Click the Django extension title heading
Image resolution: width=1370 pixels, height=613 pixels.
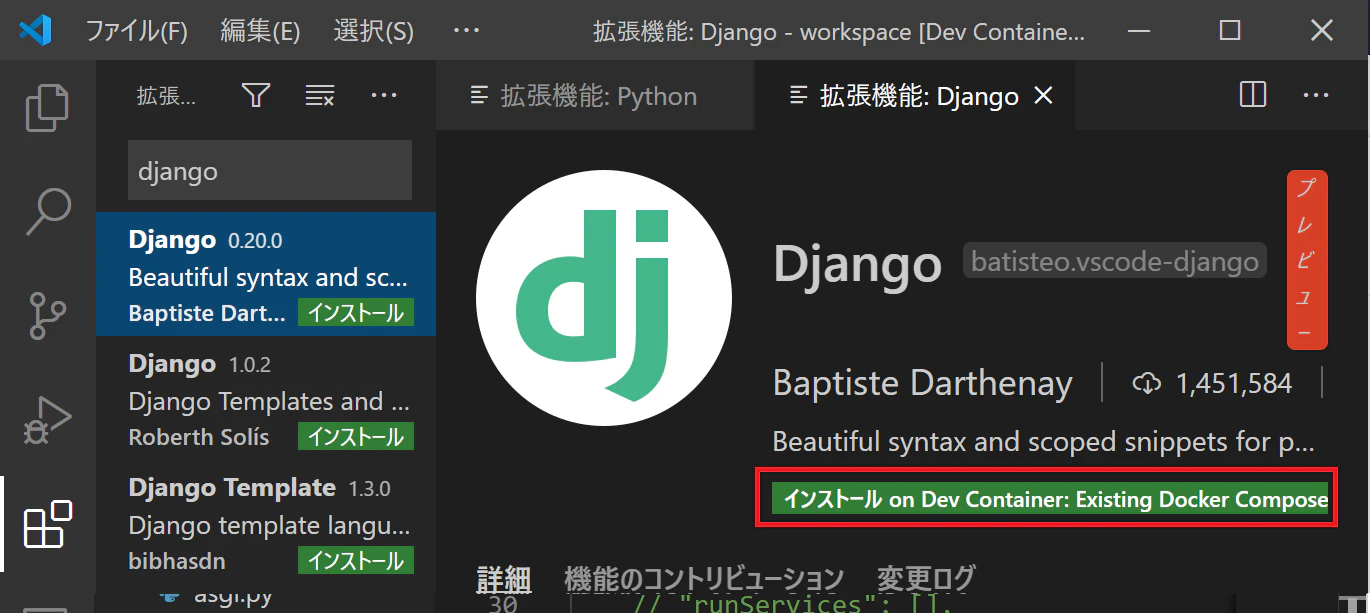point(857,264)
